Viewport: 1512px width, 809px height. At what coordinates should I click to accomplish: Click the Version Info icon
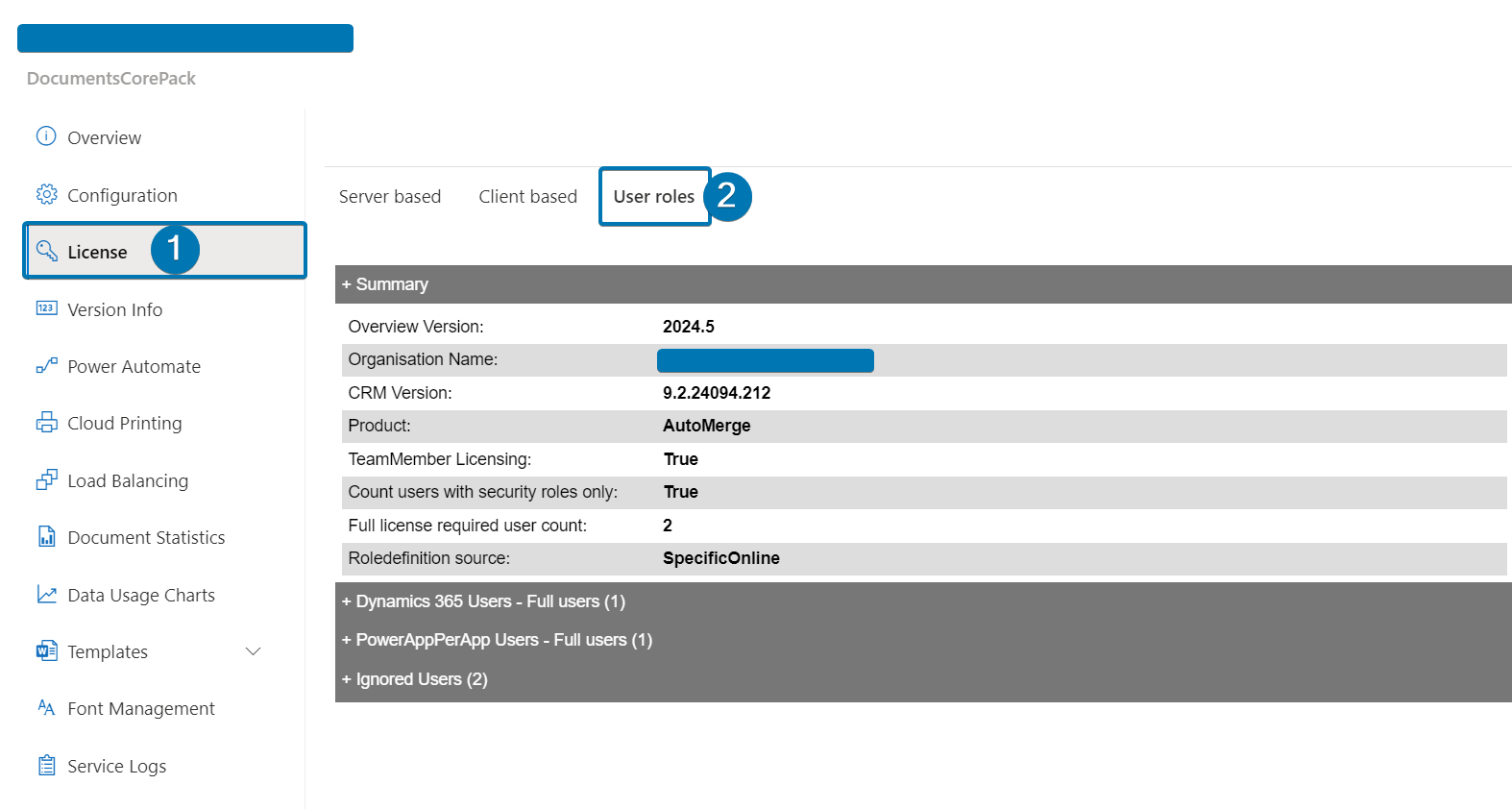(46, 308)
